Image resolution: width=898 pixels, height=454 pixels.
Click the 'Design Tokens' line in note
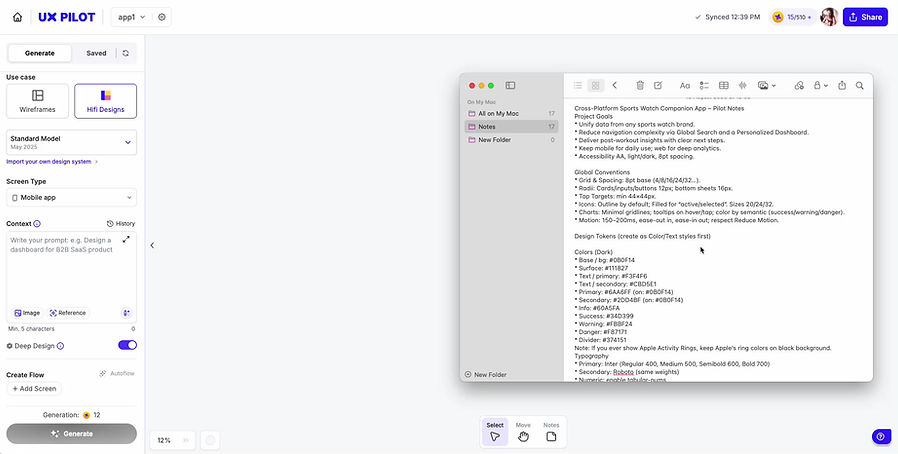pos(643,236)
